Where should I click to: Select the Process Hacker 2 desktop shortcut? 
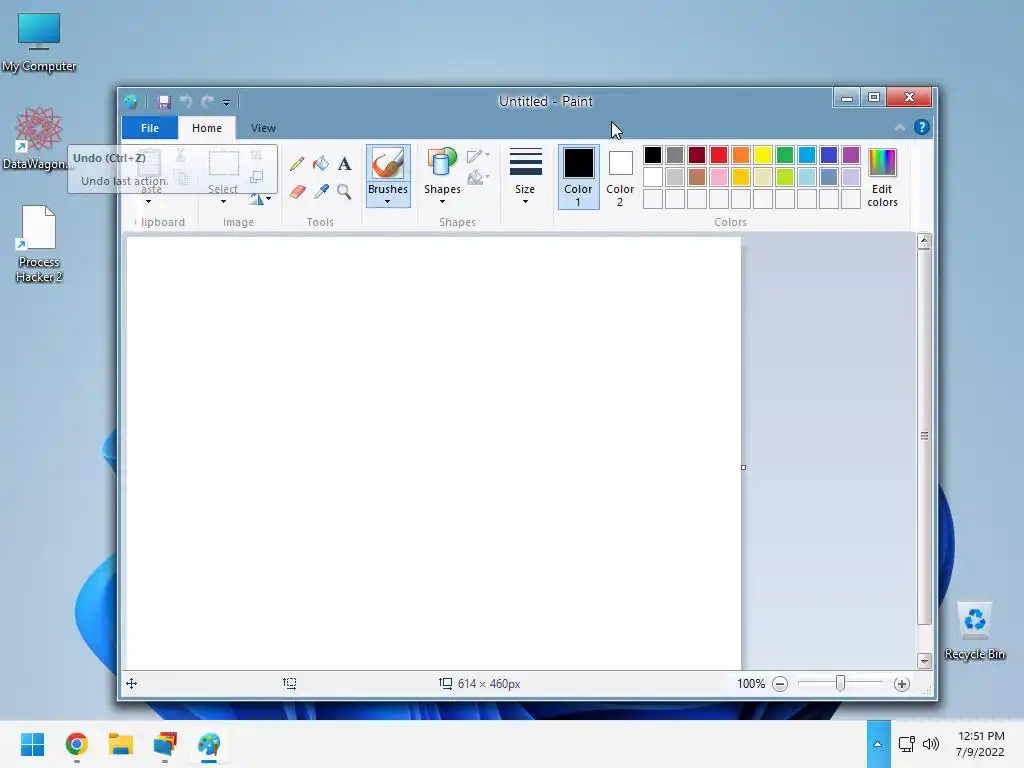[x=39, y=244]
